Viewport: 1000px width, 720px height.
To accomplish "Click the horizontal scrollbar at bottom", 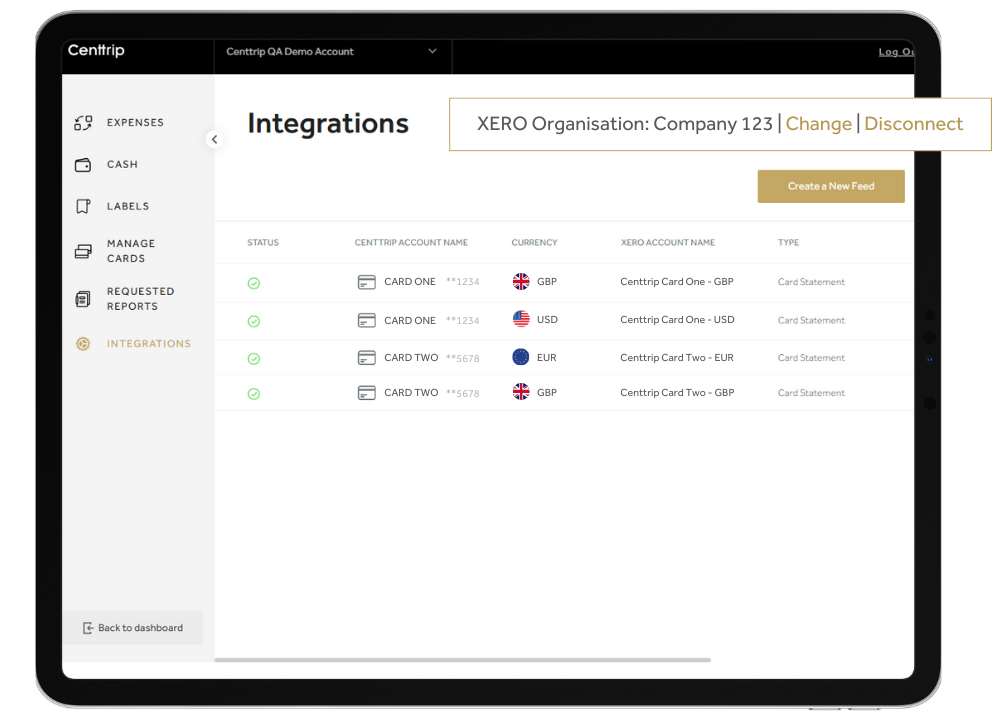I will [462, 660].
